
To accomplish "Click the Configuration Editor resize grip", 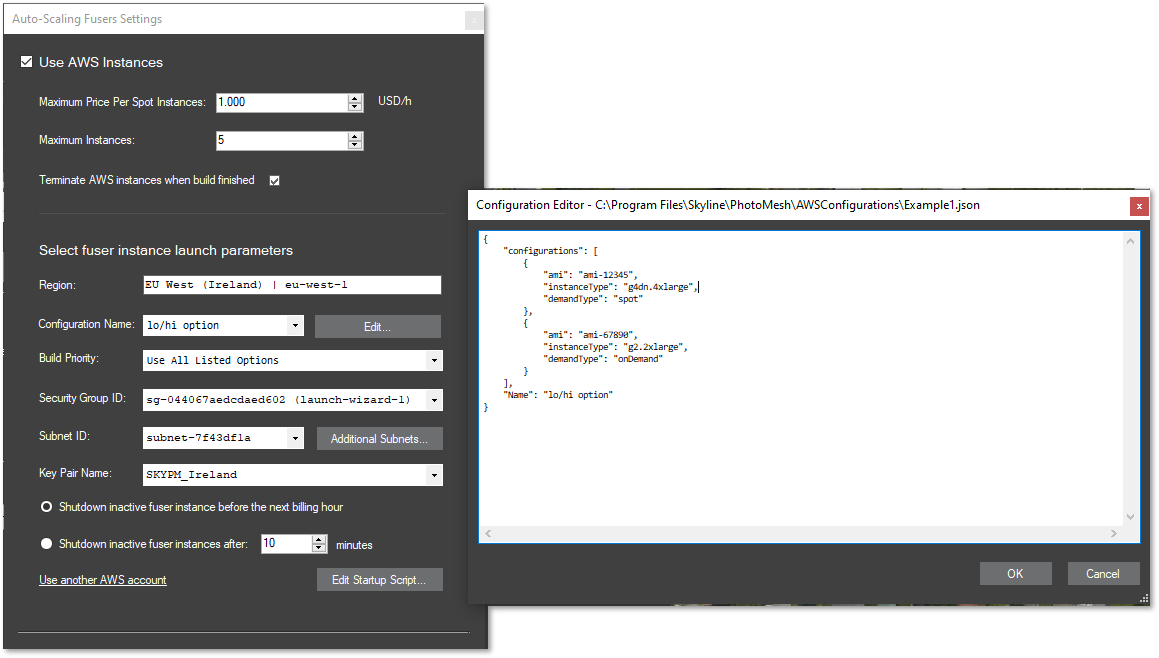I will click(1144, 599).
